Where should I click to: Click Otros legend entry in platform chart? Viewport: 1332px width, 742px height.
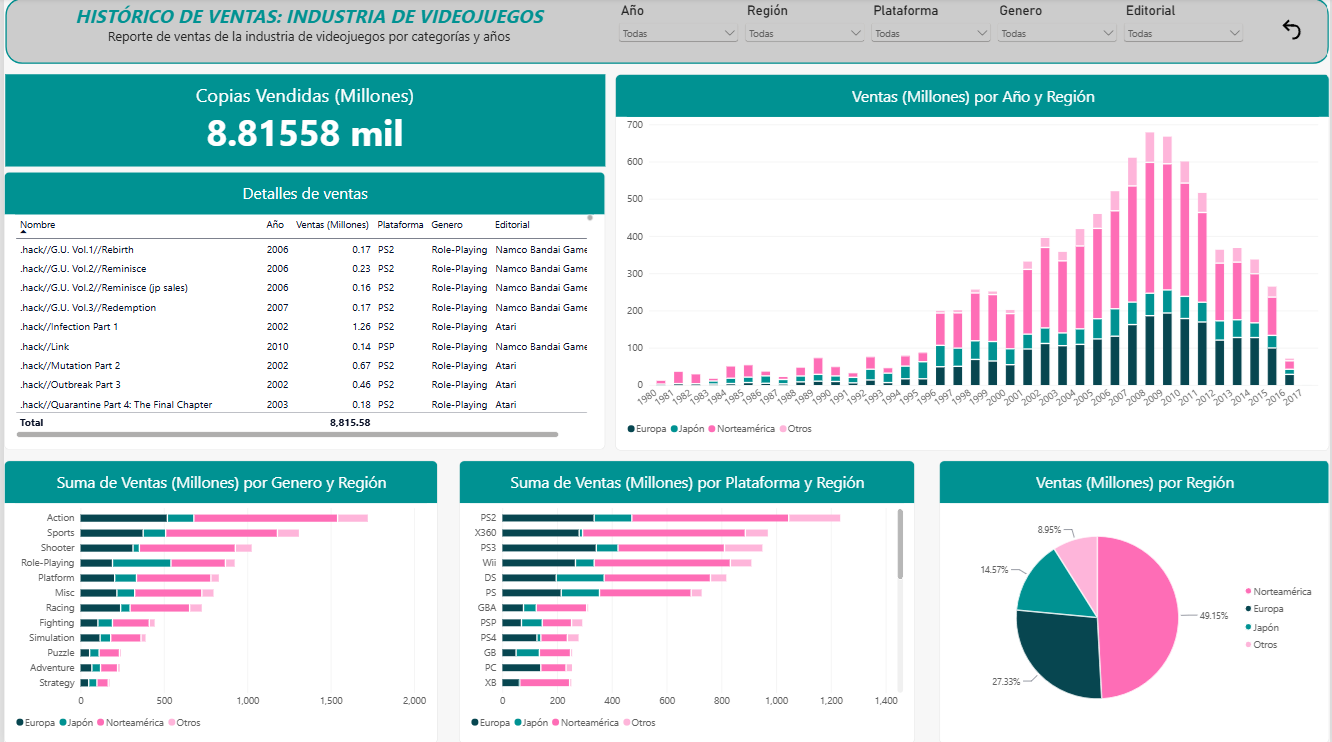[x=638, y=723]
